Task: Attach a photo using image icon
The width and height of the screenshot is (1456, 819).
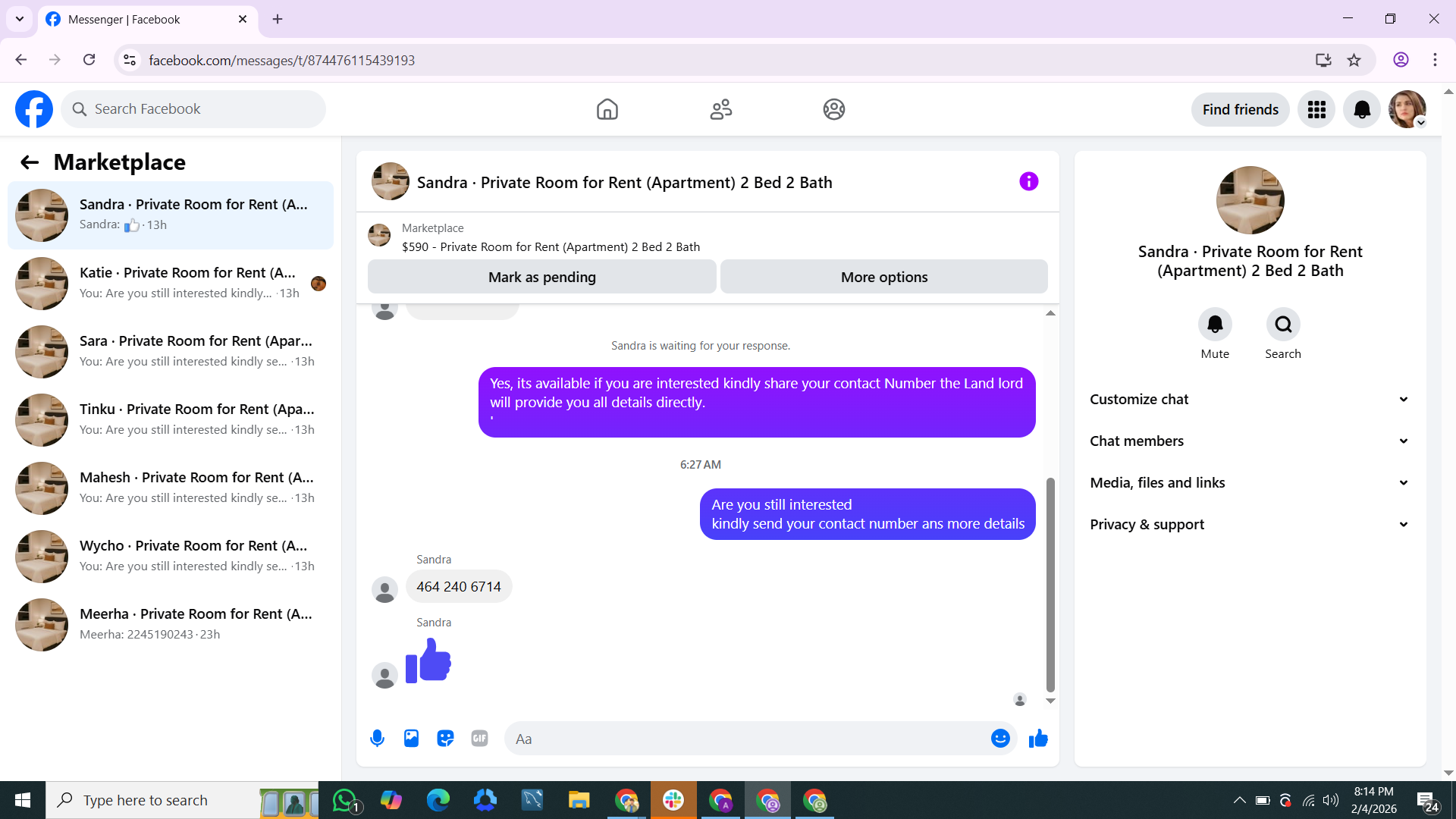Action: click(411, 739)
